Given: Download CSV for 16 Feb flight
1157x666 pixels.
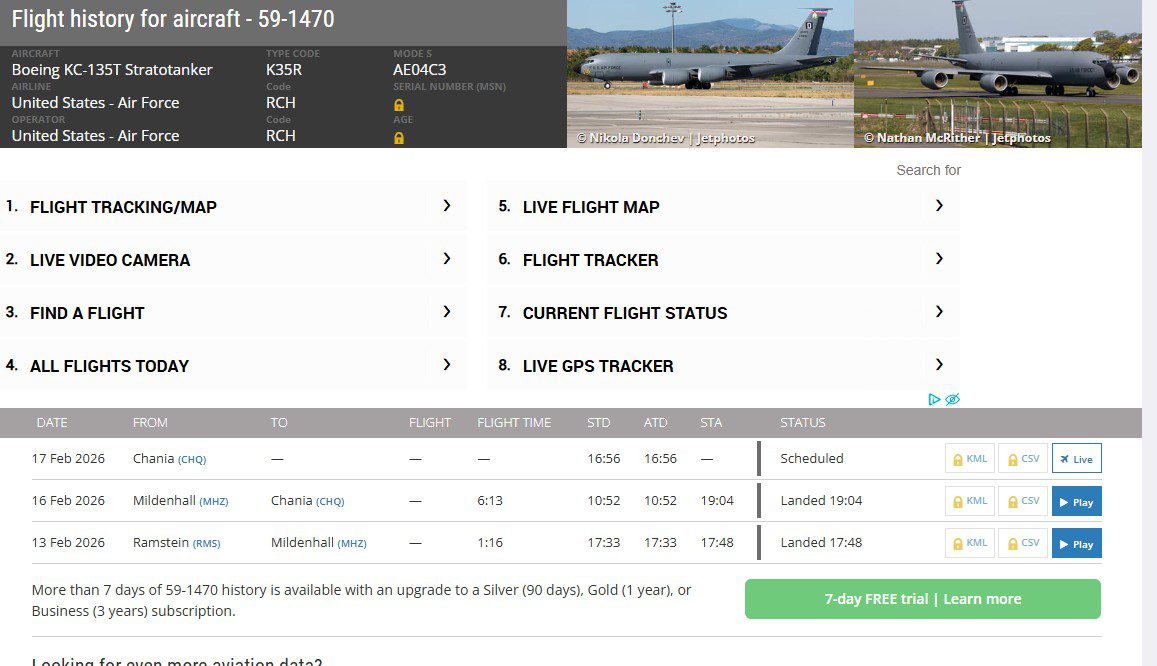Looking at the screenshot, I should pyautogui.click(x=1023, y=501).
